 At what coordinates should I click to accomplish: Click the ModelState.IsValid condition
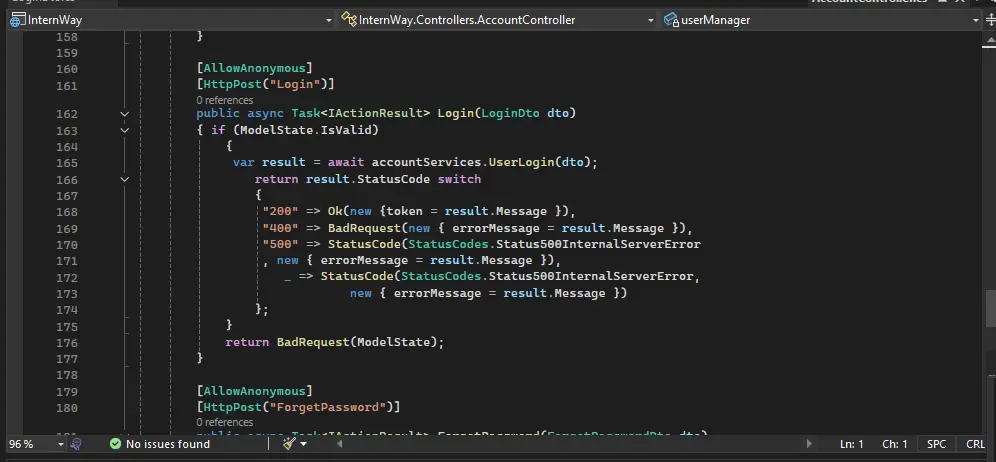click(x=309, y=130)
